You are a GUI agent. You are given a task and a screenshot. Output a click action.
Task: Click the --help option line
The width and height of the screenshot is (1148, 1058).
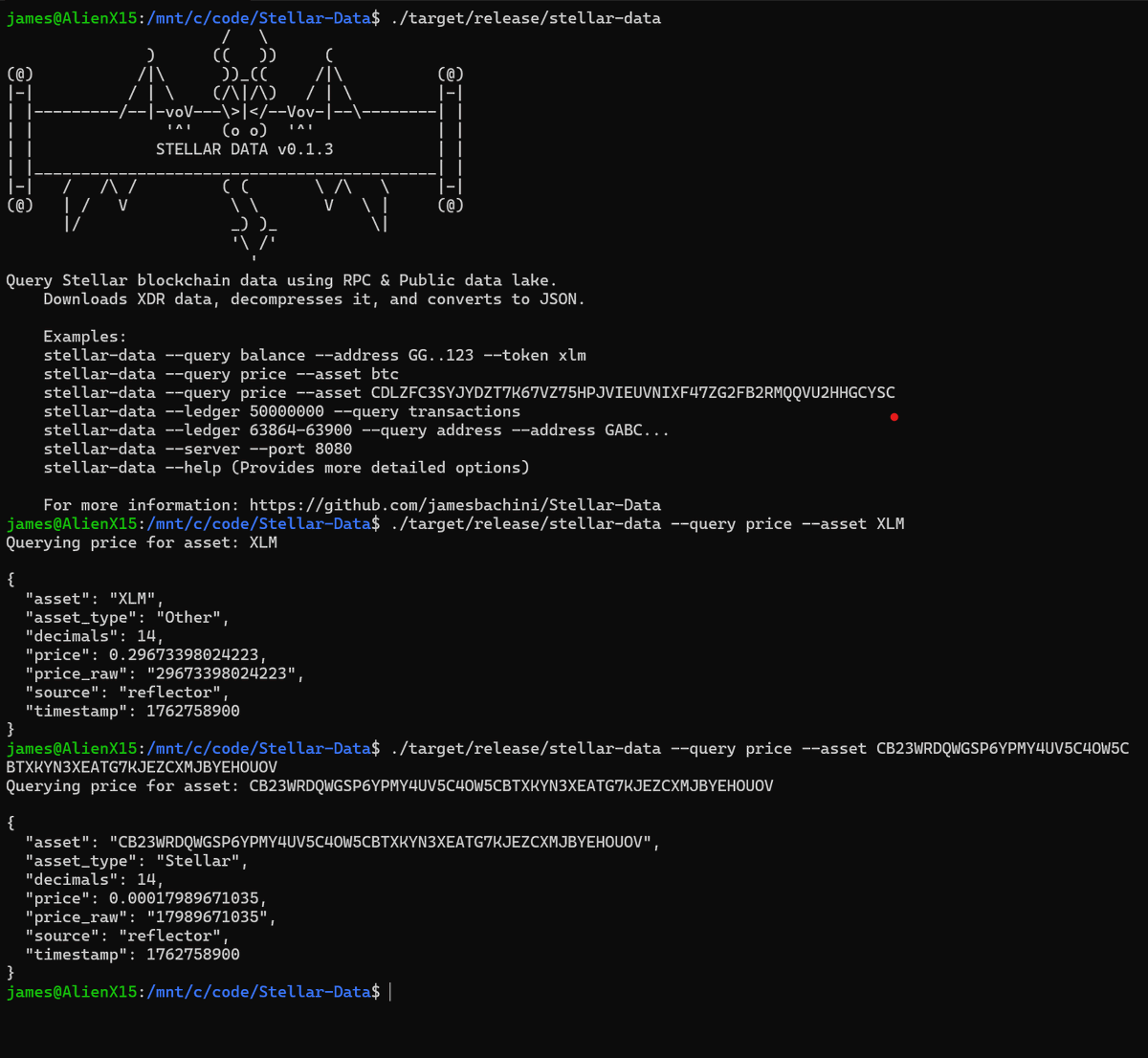[x=287, y=467]
